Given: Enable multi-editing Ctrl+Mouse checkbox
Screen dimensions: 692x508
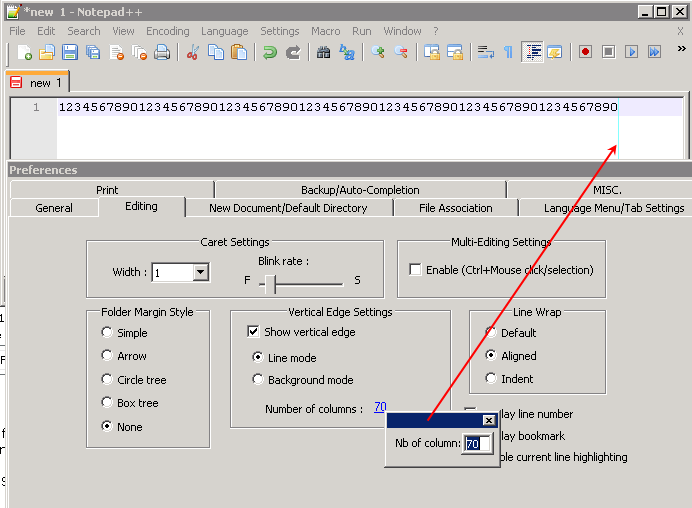Looking at the screenshot, I should (x=415, y=269).
